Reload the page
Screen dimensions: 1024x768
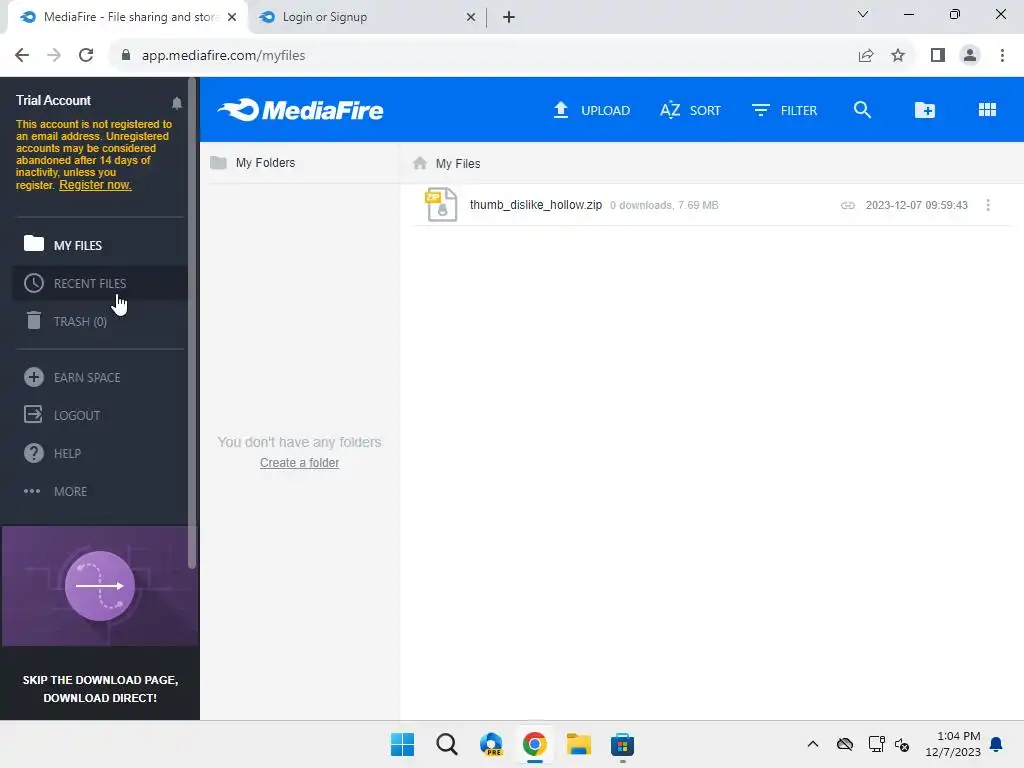(86, 55)
